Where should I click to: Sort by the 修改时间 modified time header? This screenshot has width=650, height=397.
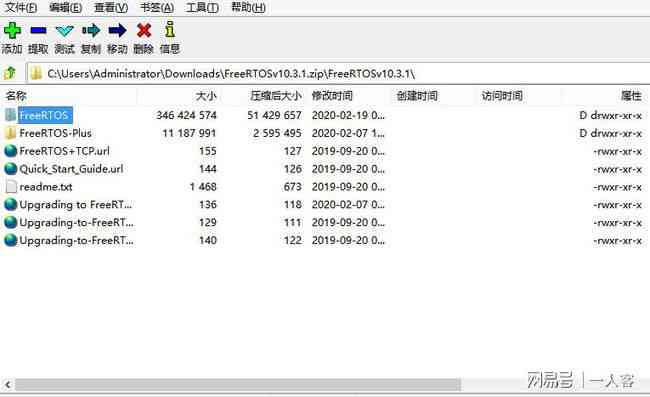click(332, 96)
